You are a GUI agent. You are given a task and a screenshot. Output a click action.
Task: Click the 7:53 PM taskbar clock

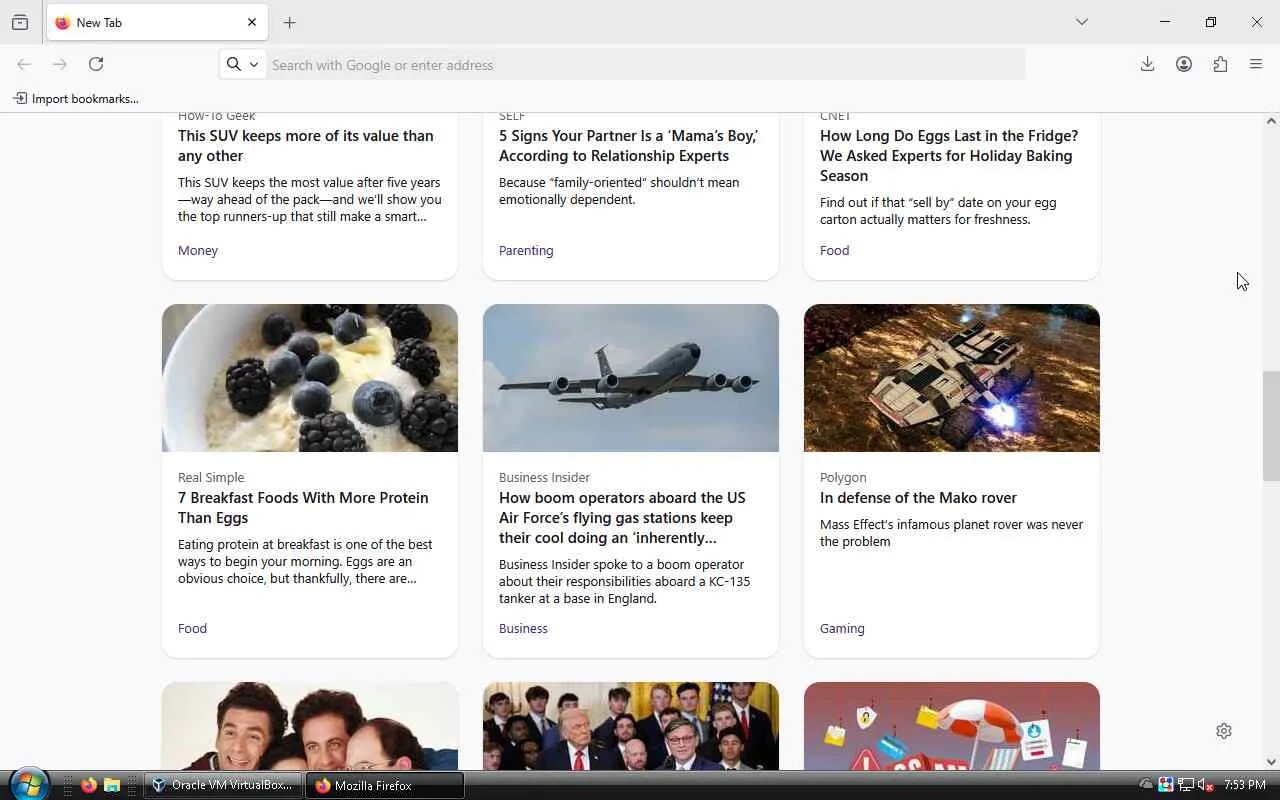pyautogui.click(x=1245, y=785)
